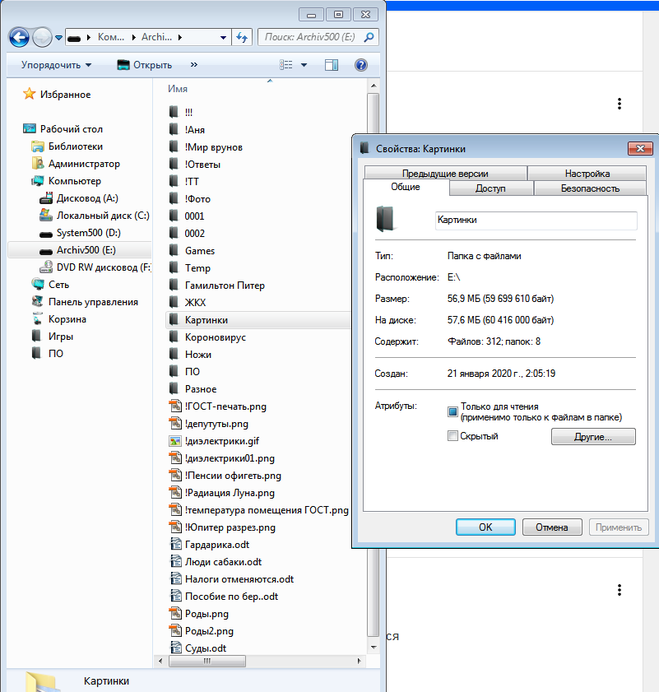The width and height of the screenshot is (659, 692).
Task: Select the !диэлектрики.gif file icon
Action: (x=175, y=441)
